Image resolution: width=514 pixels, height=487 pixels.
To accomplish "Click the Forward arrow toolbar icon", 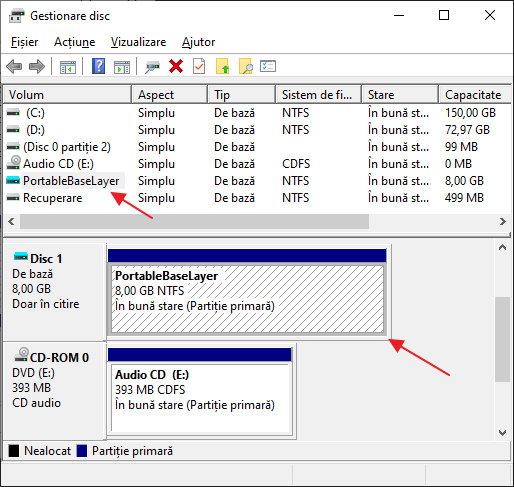I will 37,66.
